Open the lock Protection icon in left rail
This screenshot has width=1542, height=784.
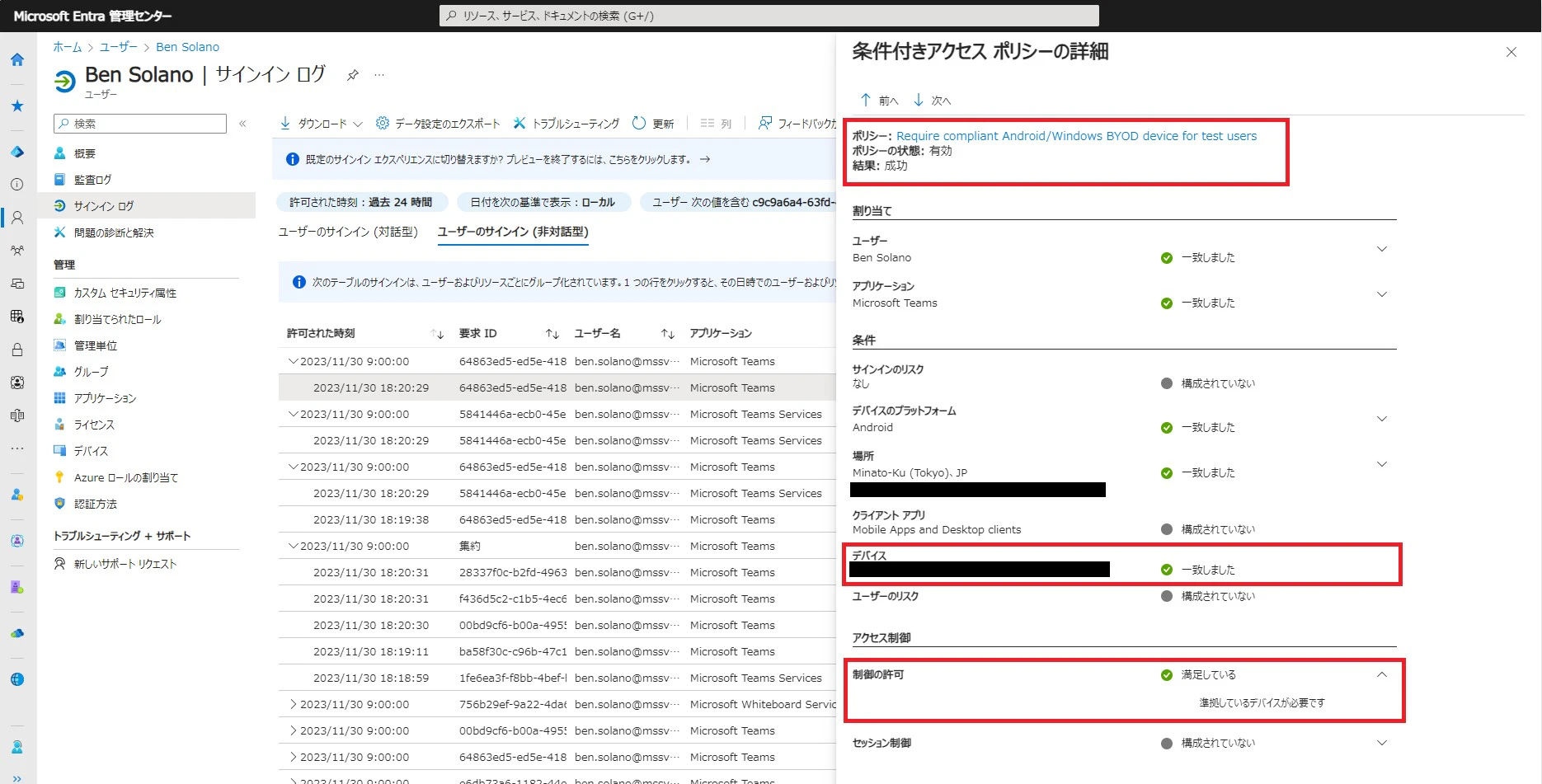pos(17,350)
